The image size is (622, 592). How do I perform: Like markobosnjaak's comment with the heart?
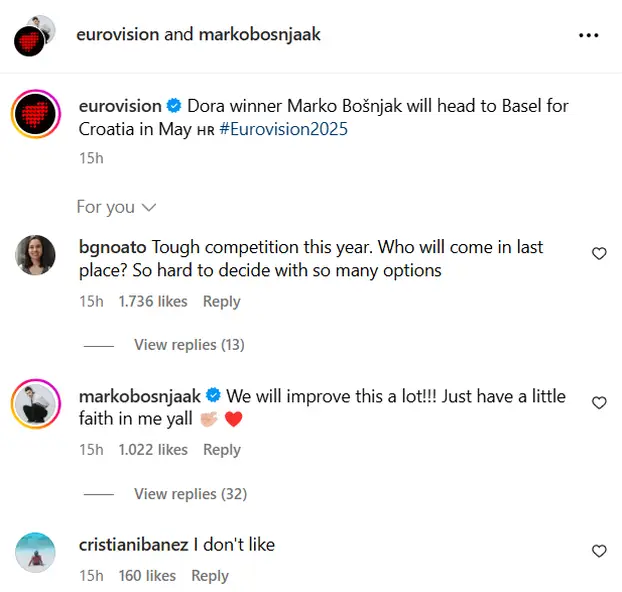click(599, 403)
